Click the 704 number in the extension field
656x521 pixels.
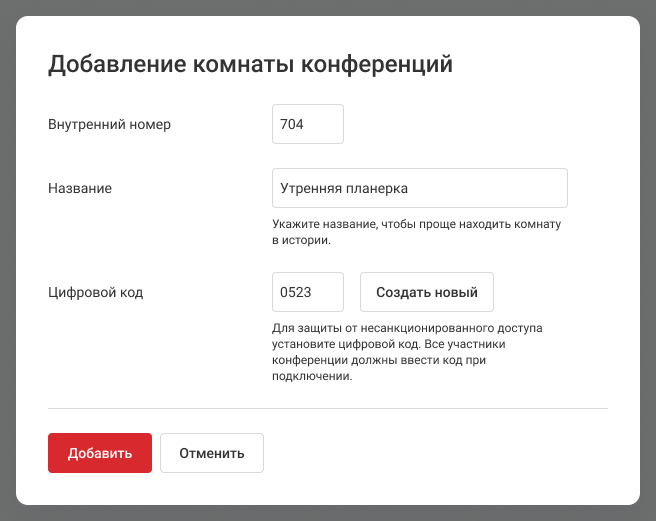coord(292,124)
